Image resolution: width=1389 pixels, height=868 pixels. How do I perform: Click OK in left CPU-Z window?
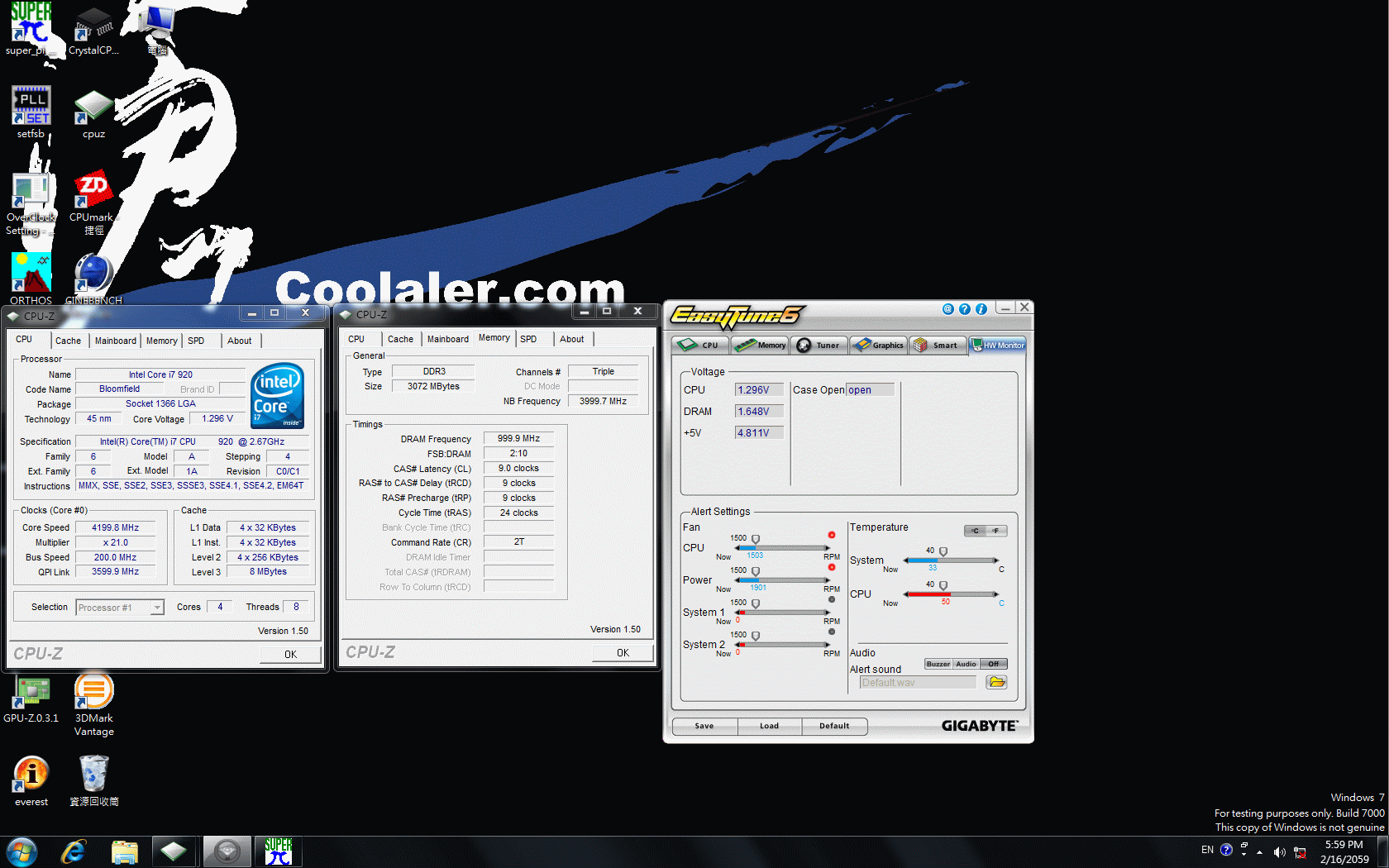tap(290, 654)
